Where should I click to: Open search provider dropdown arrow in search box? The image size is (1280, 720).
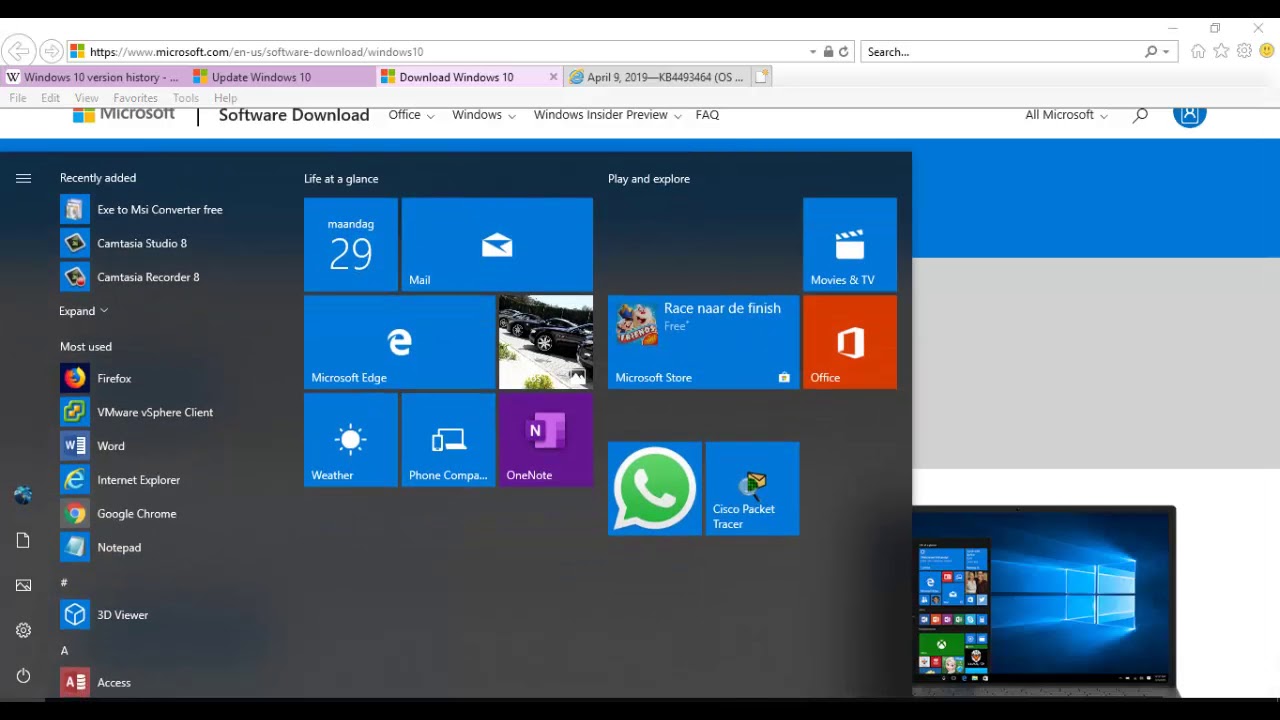(1166, 52)
